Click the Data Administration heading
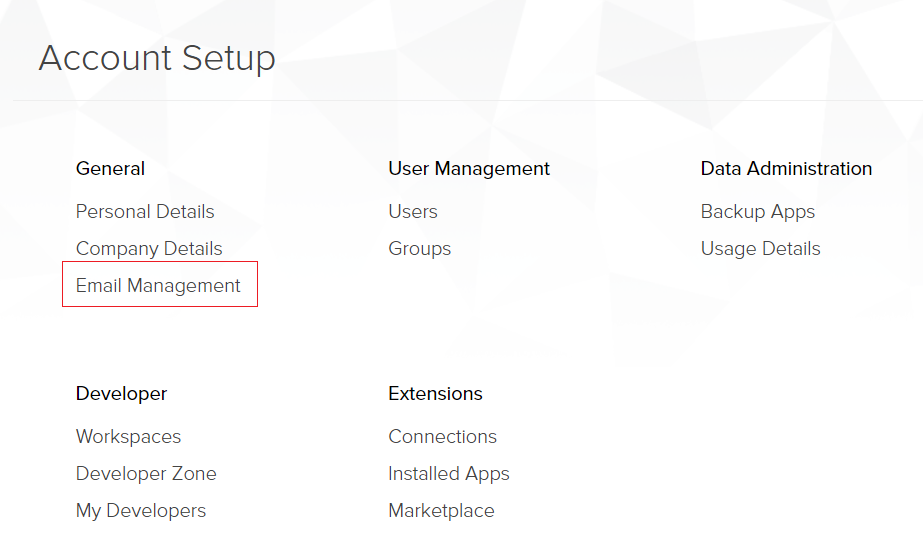The width and height of the screenshot is (923, 553). point(786,168)
